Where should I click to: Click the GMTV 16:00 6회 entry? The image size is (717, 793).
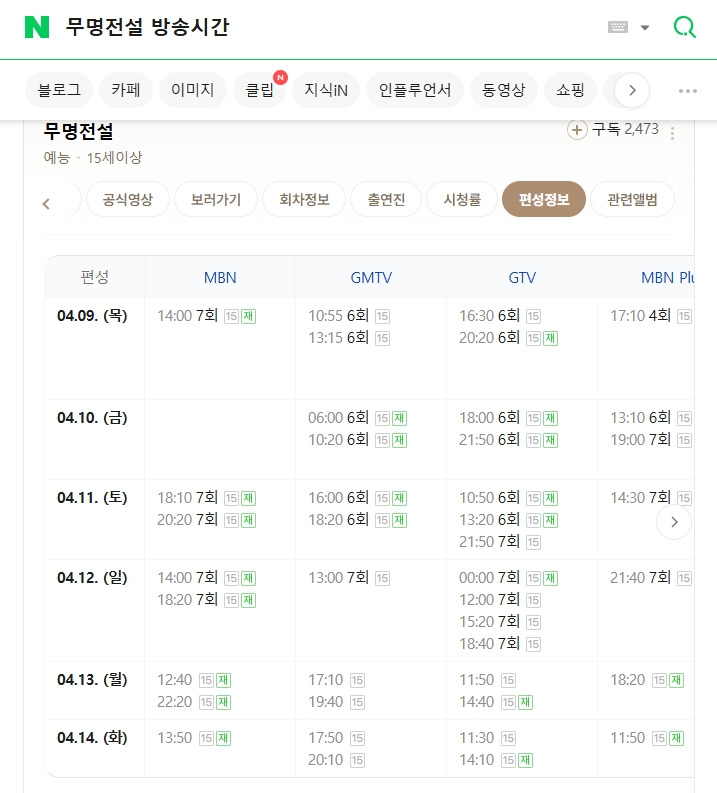tap(358, 498)
